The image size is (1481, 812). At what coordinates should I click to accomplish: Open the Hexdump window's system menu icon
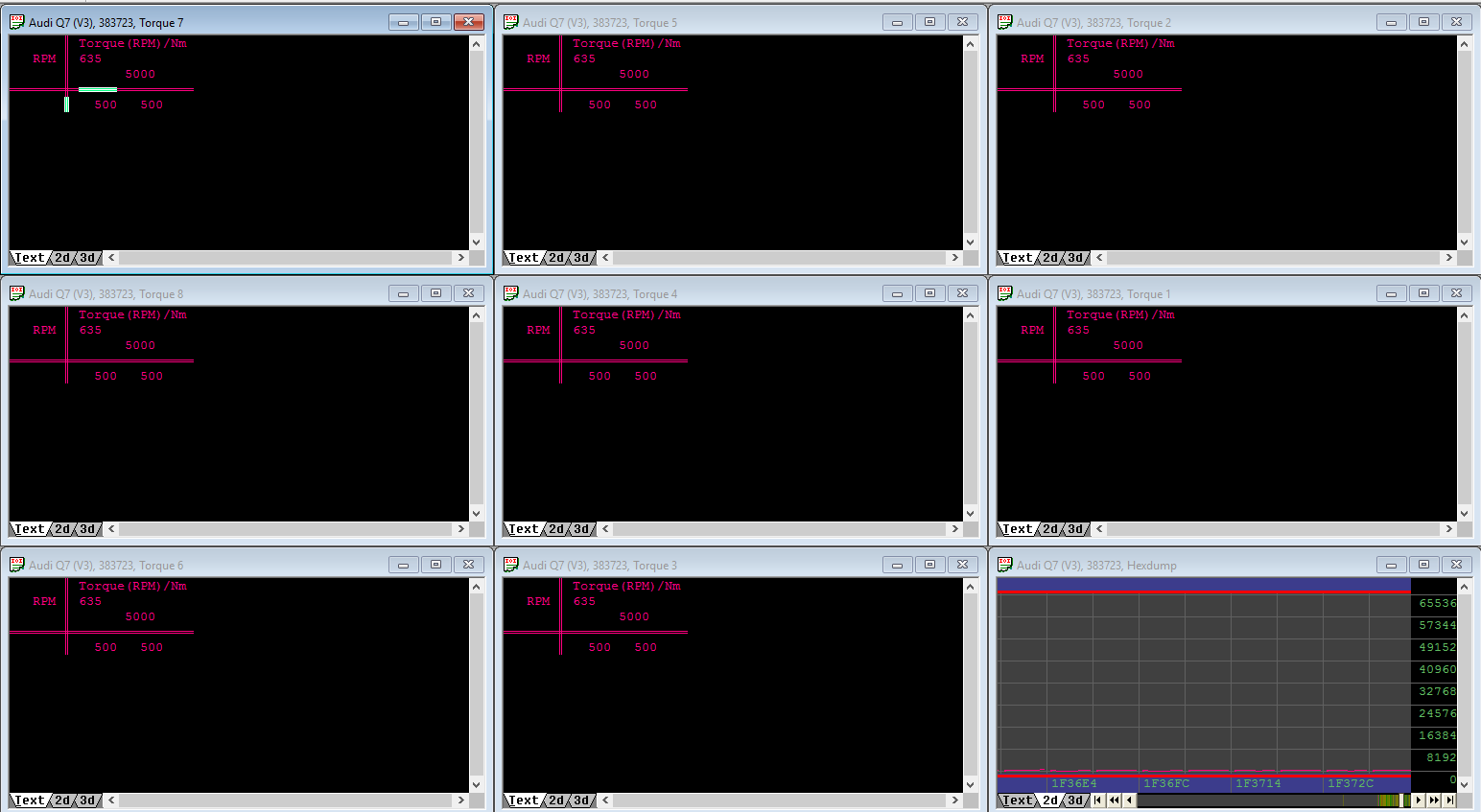1005,565
